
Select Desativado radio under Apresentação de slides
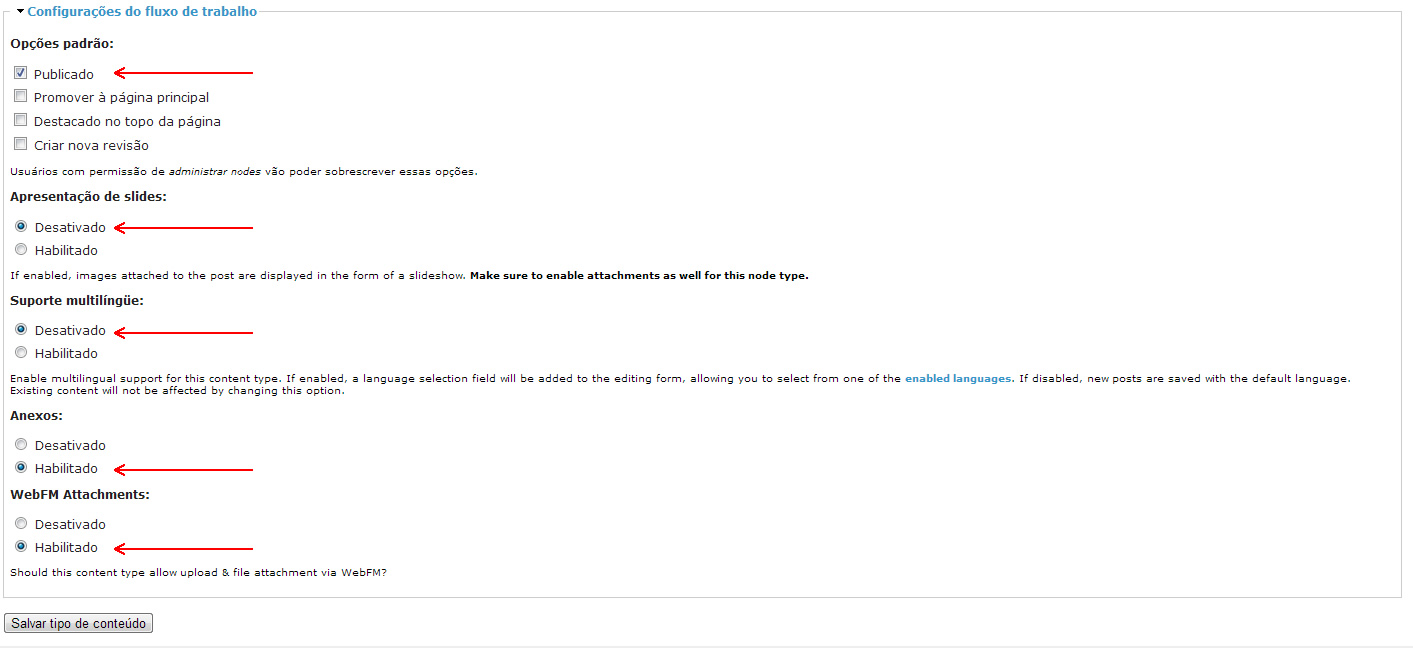[x=21, y=227]
